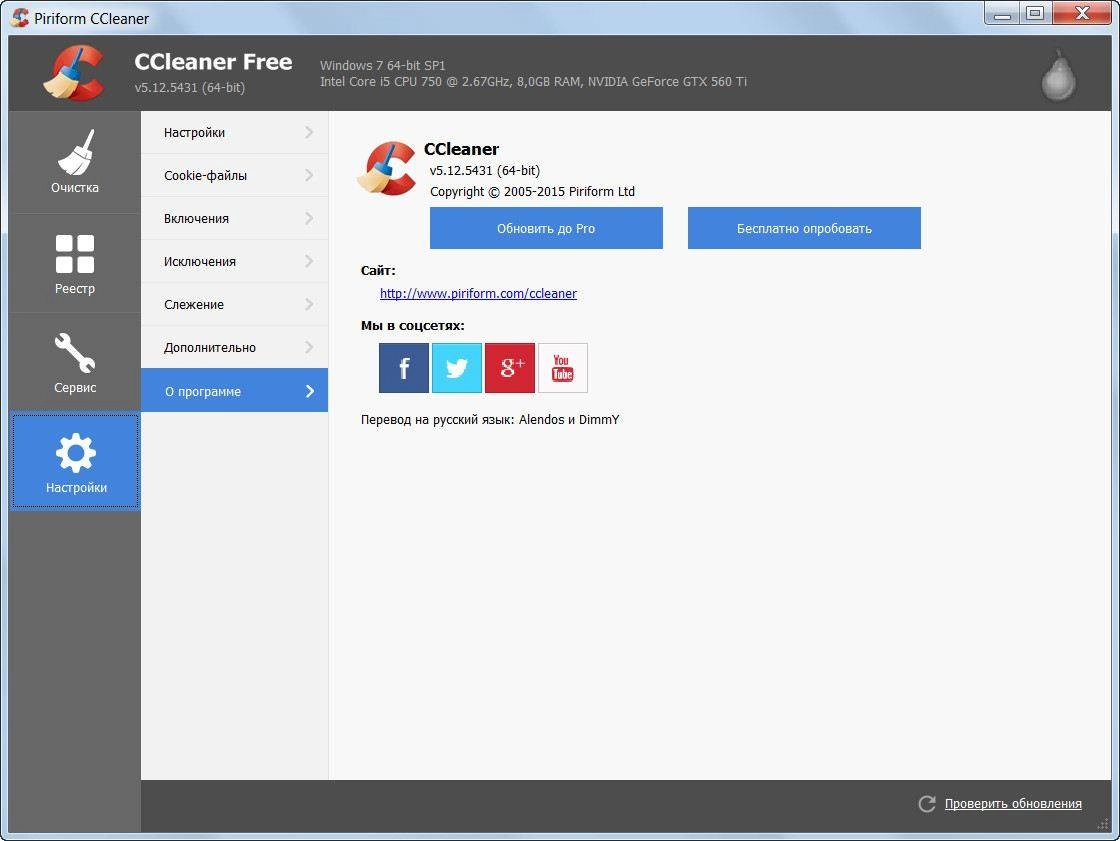1120x841 pixels.
Task: Open the Исключения submenu item
Action: (x=234, y=261)
